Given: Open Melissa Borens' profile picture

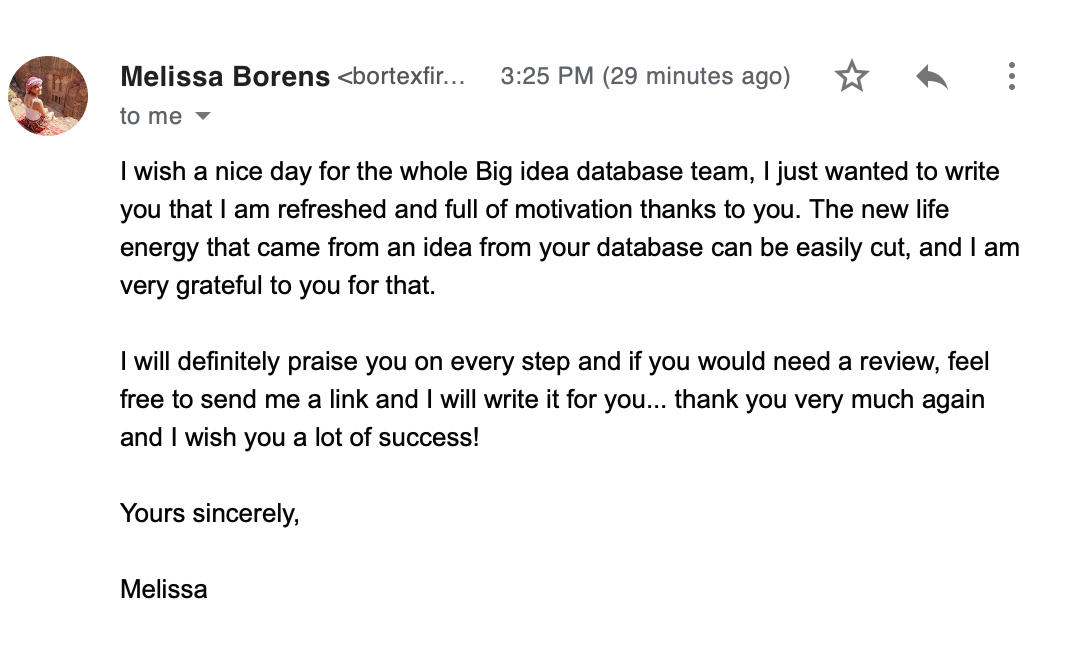Looking at the screenshot, I should click(48, 96).
